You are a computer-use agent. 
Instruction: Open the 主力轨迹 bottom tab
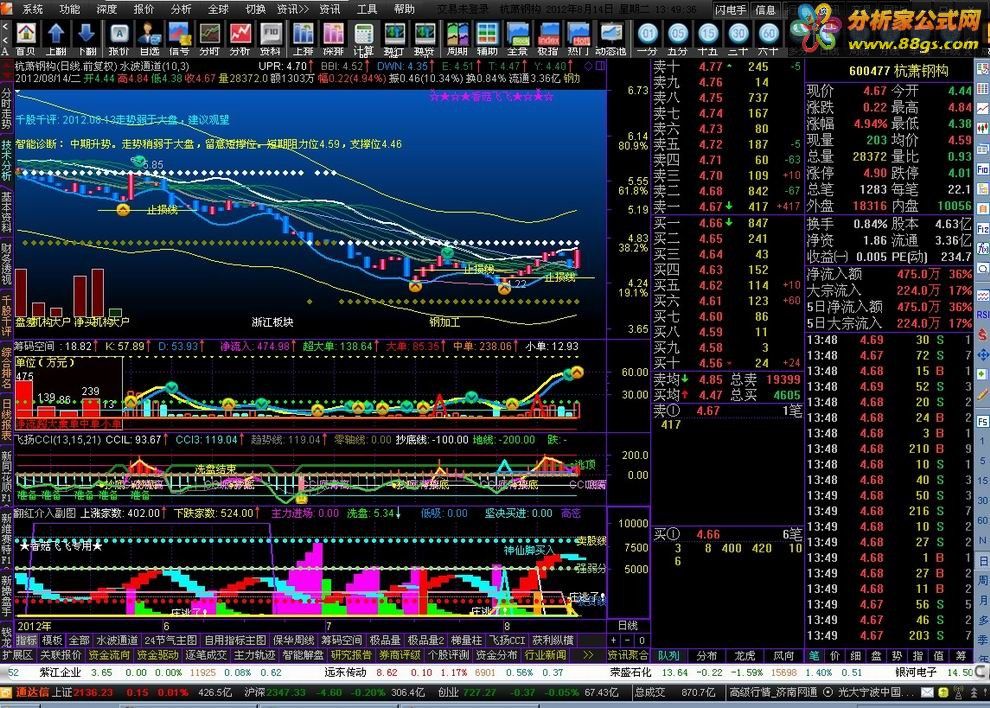tap(254, 655)
